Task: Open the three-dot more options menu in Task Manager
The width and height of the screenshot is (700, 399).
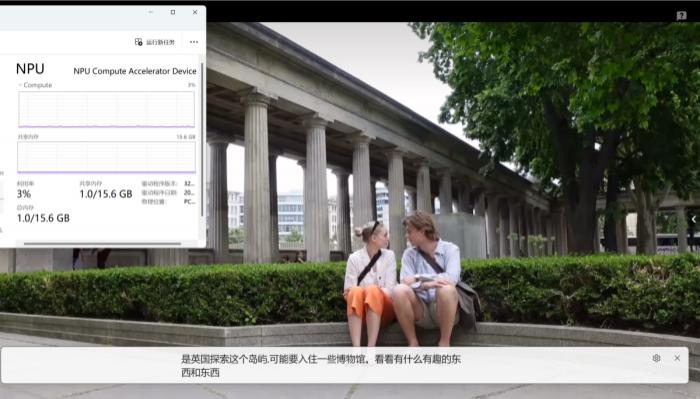Action: pyautogui.click(x=194, y=42)
